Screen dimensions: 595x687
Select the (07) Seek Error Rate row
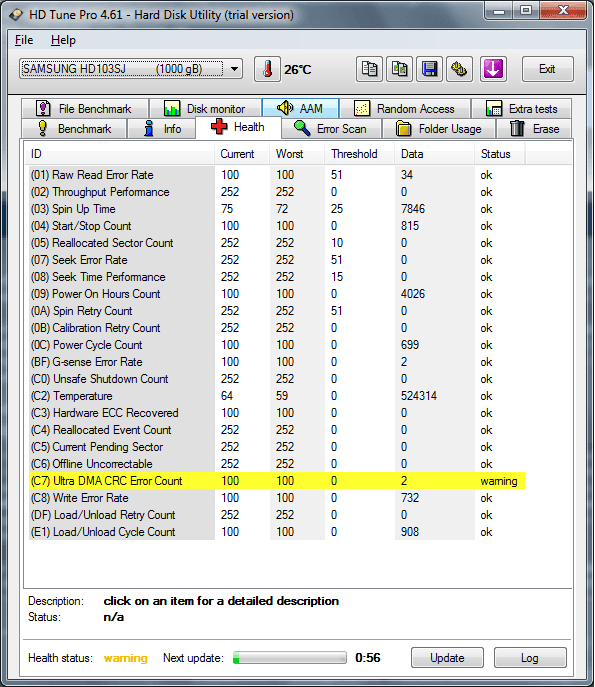click(x=277, y=260)
